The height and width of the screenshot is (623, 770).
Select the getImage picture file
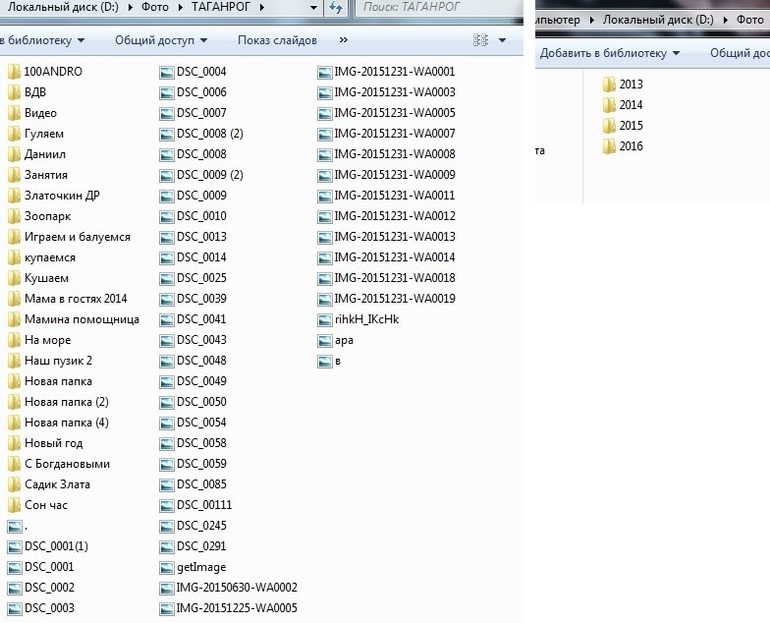tap(200, 567)
